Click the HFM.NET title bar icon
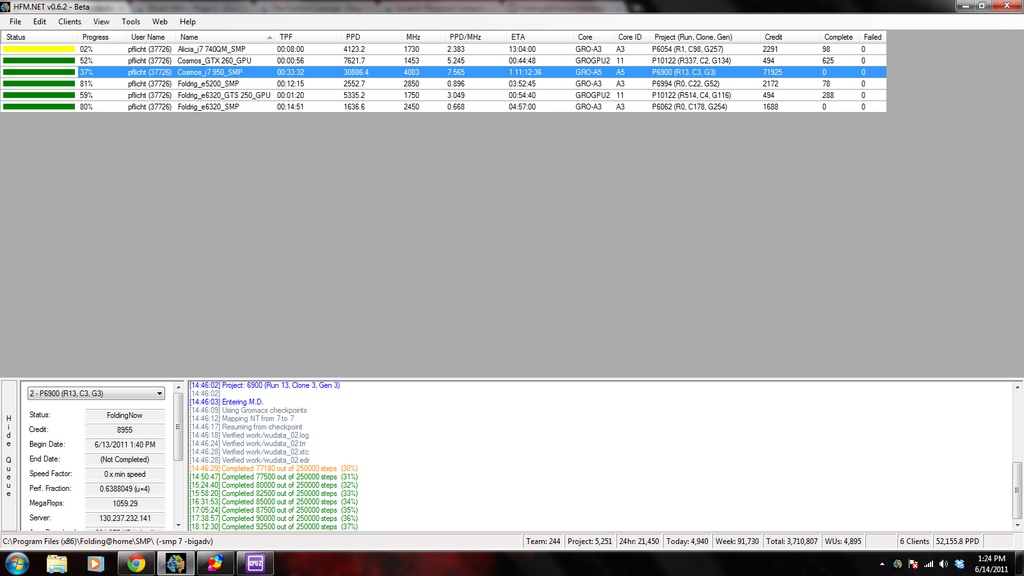Image resolution: width=1024 pixels, height=576 pixels. (5, 7)
